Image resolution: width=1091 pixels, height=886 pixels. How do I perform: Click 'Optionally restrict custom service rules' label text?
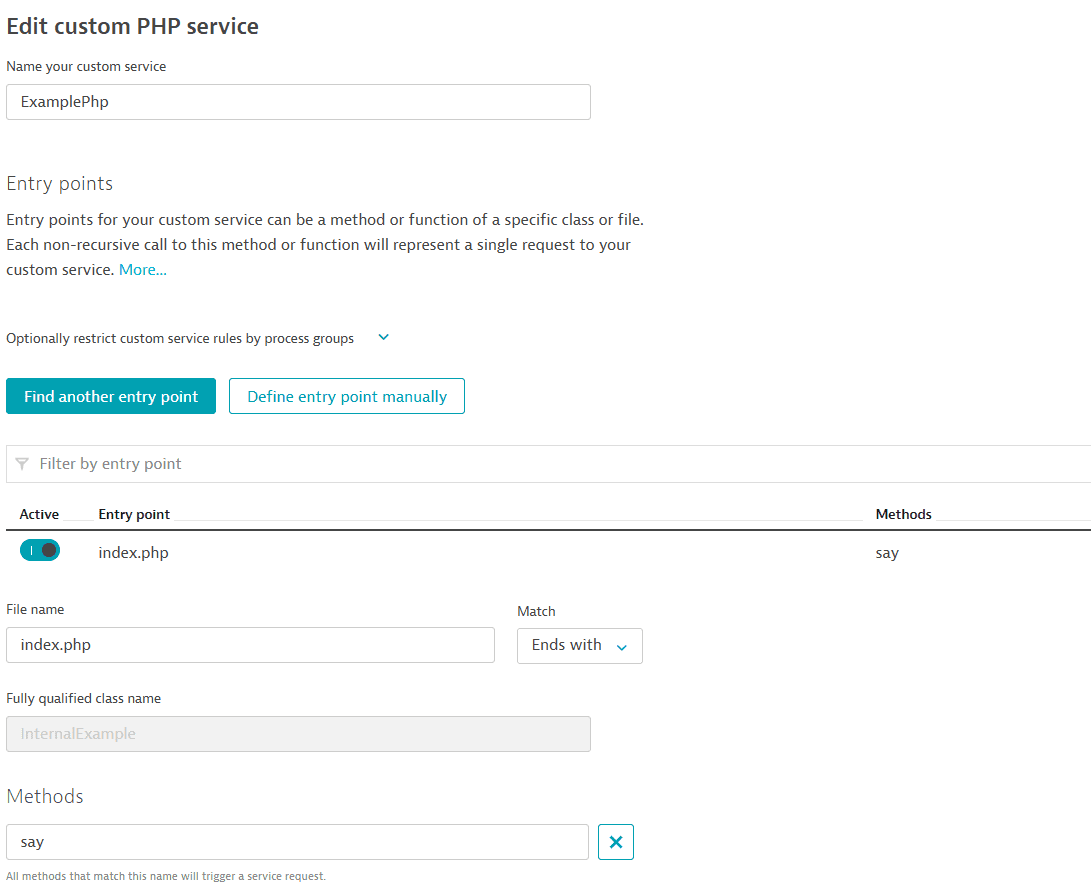[180, 339]
